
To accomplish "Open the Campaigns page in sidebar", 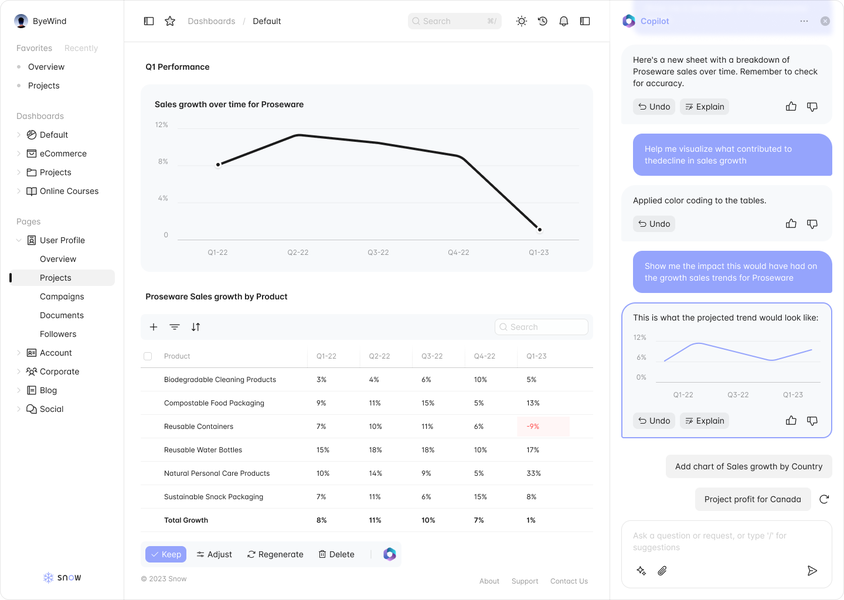I will (x=62, y=297).
